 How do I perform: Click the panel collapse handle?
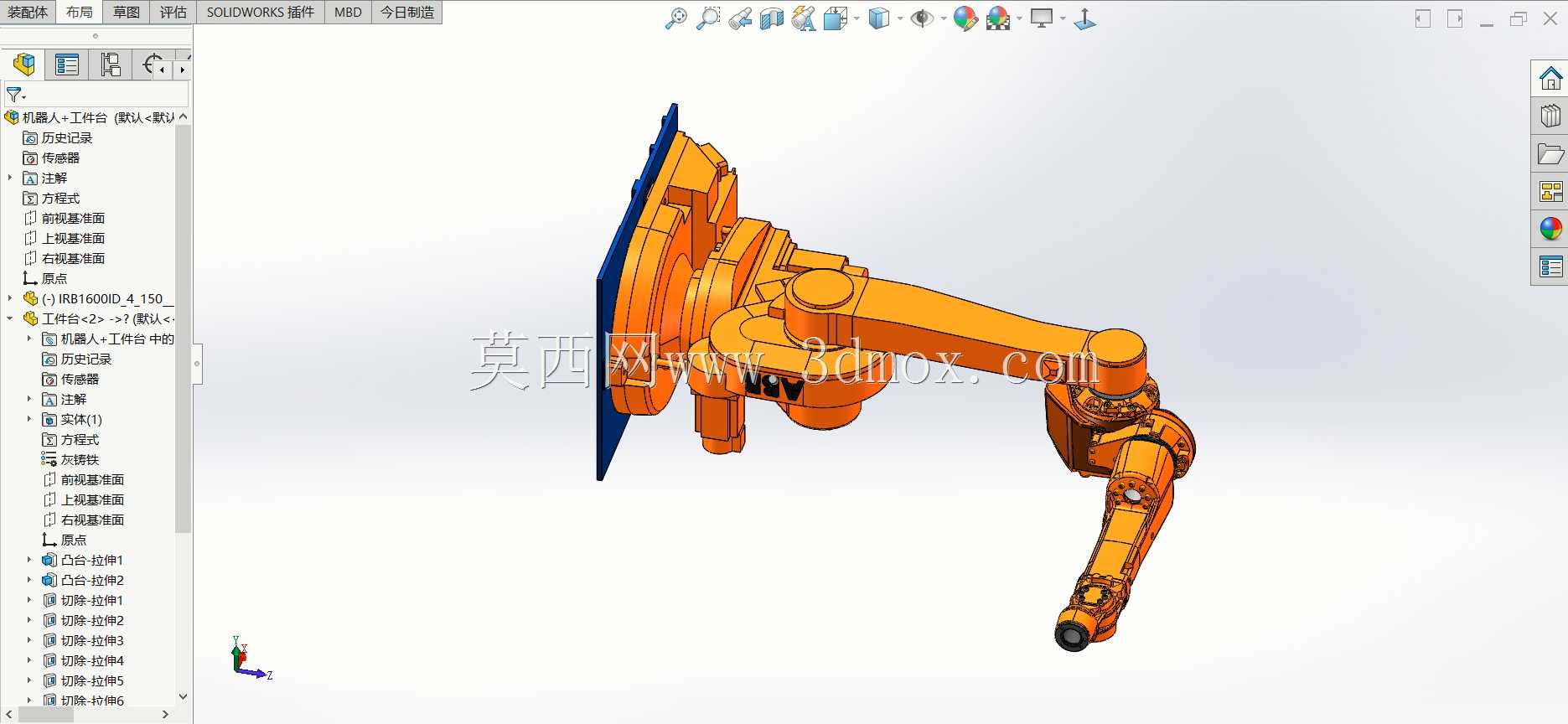tap(197, 364)
